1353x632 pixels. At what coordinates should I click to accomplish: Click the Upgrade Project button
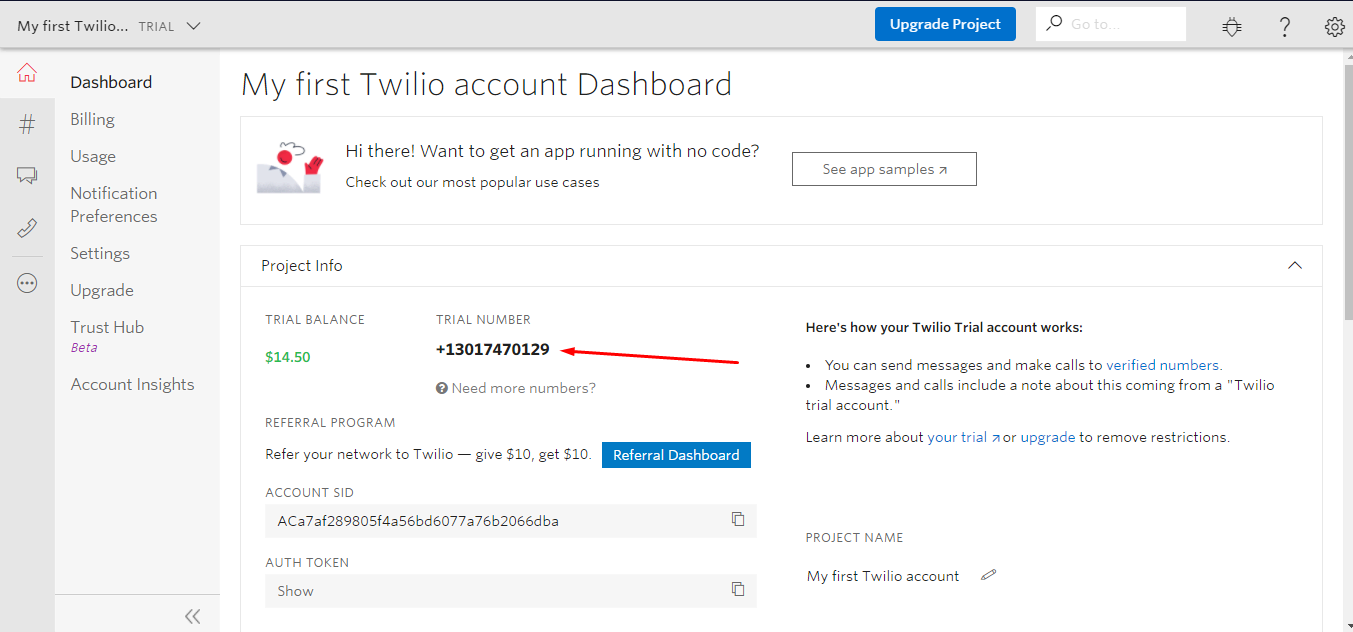point(945,25)
